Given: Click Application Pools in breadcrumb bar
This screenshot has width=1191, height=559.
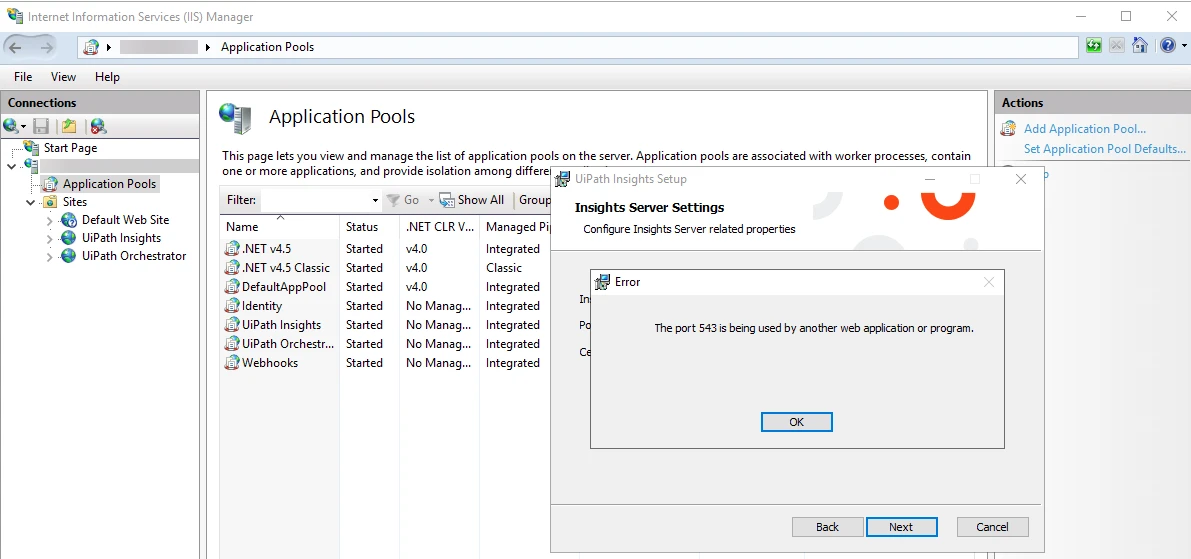Looking at the screenshot, I should click(267, 47).
